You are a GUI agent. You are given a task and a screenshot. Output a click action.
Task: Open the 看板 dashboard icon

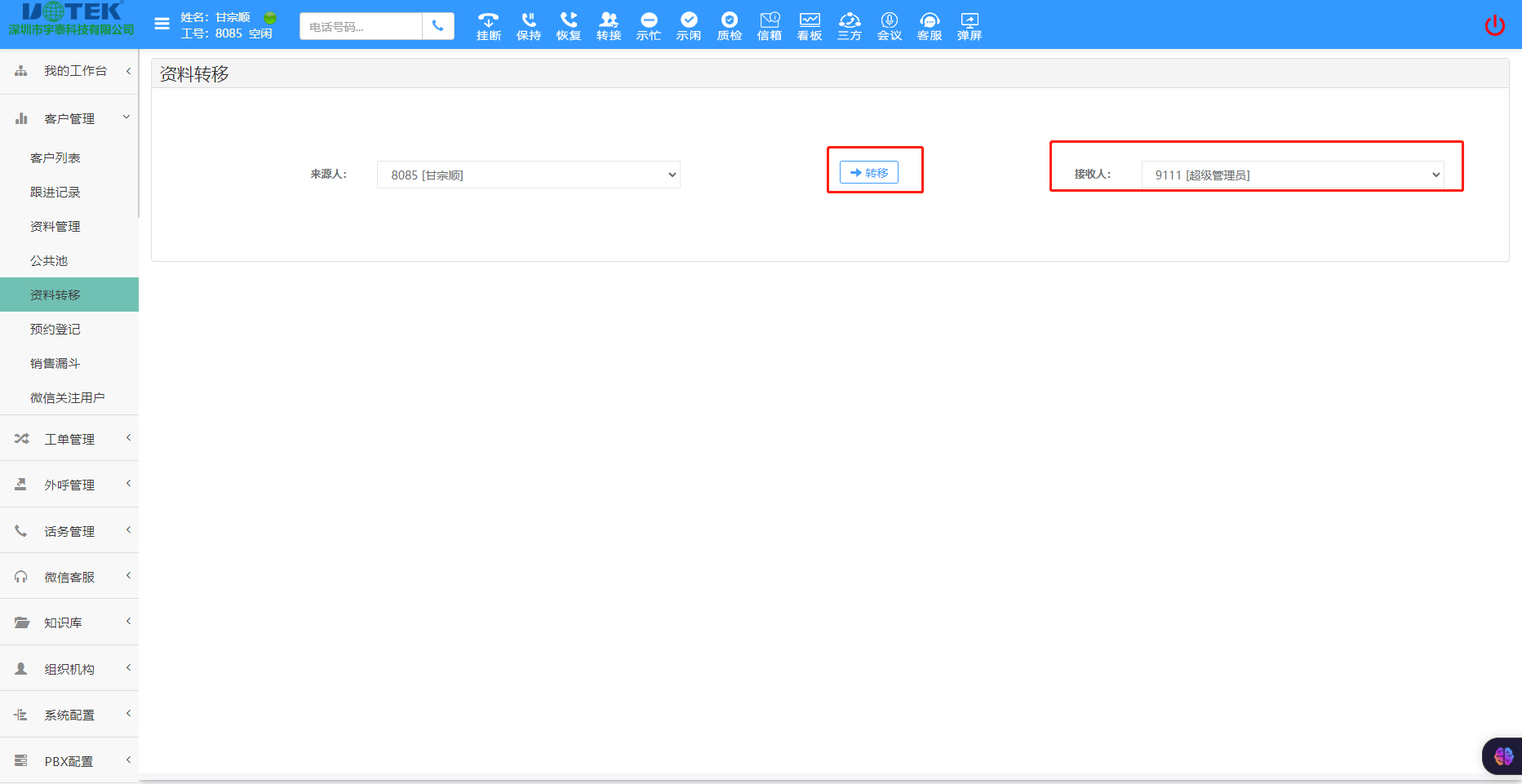tap(809, 25)
